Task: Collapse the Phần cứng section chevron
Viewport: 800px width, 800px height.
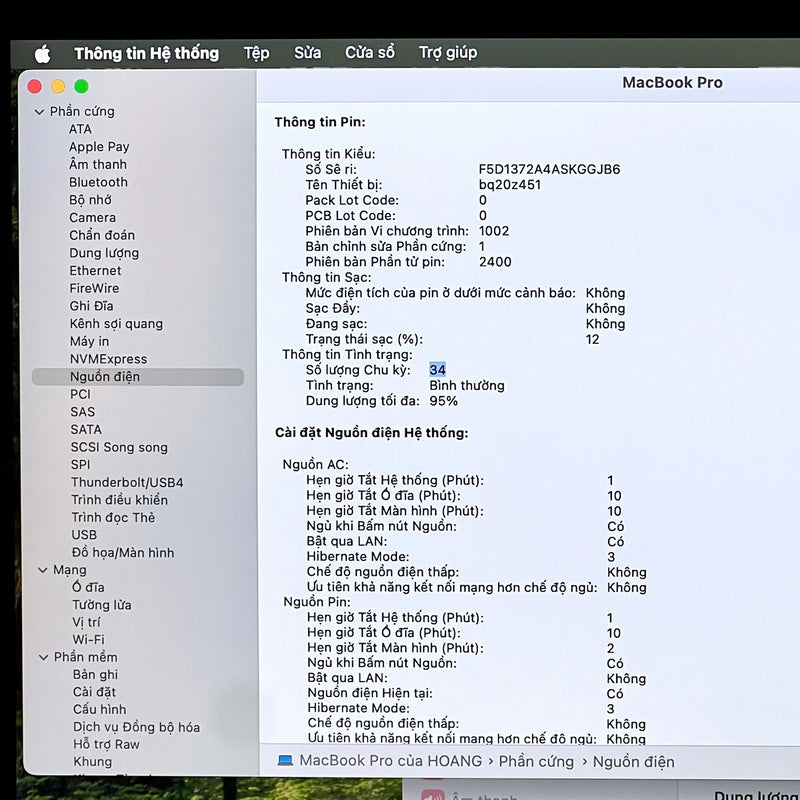Action: coord(39,112)
